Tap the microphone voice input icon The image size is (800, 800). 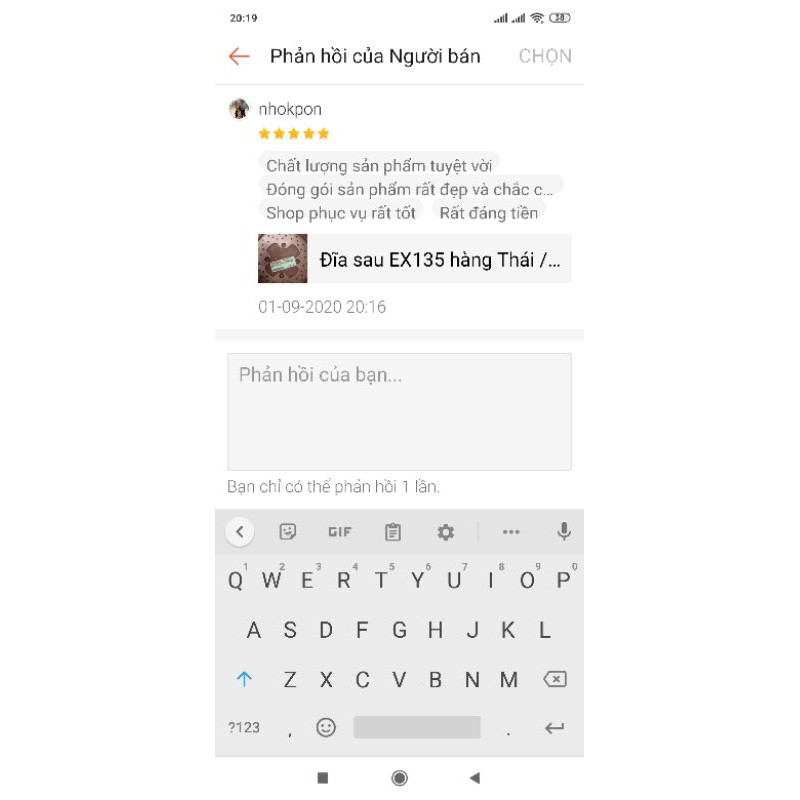click(564, 532)
